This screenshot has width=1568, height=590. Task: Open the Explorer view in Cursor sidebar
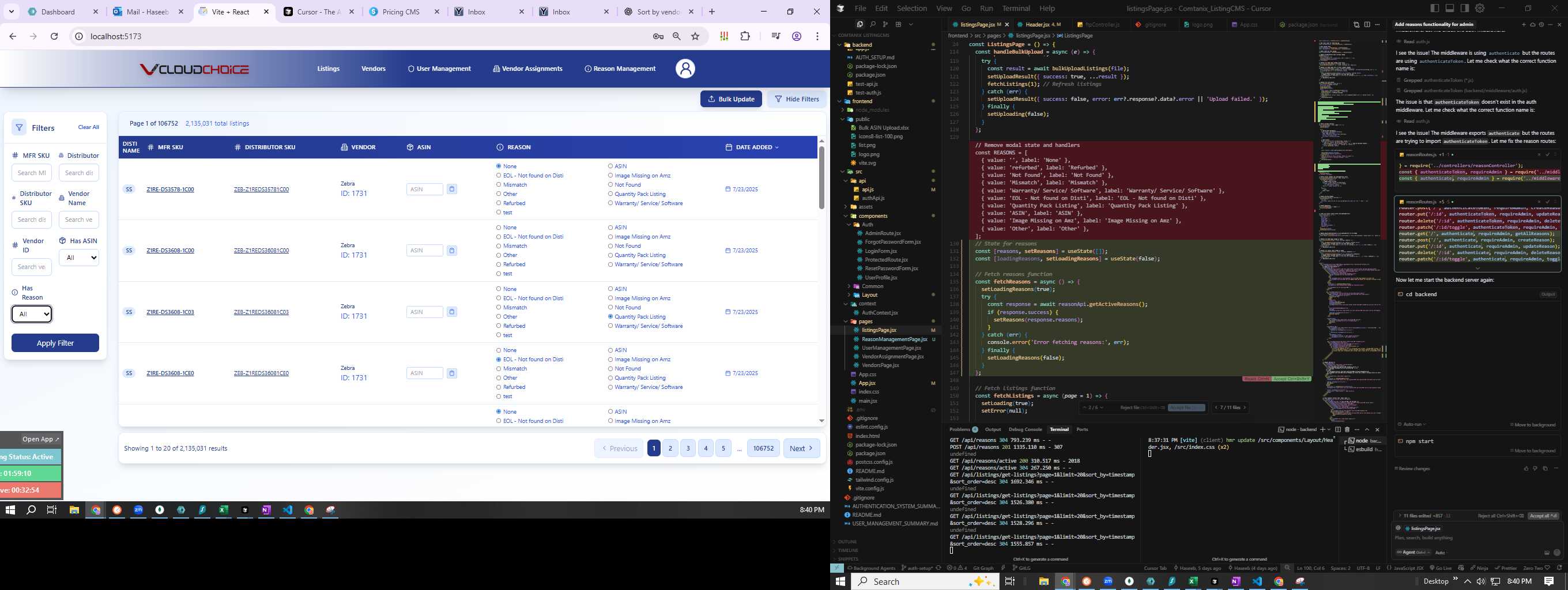coord(860,24)
